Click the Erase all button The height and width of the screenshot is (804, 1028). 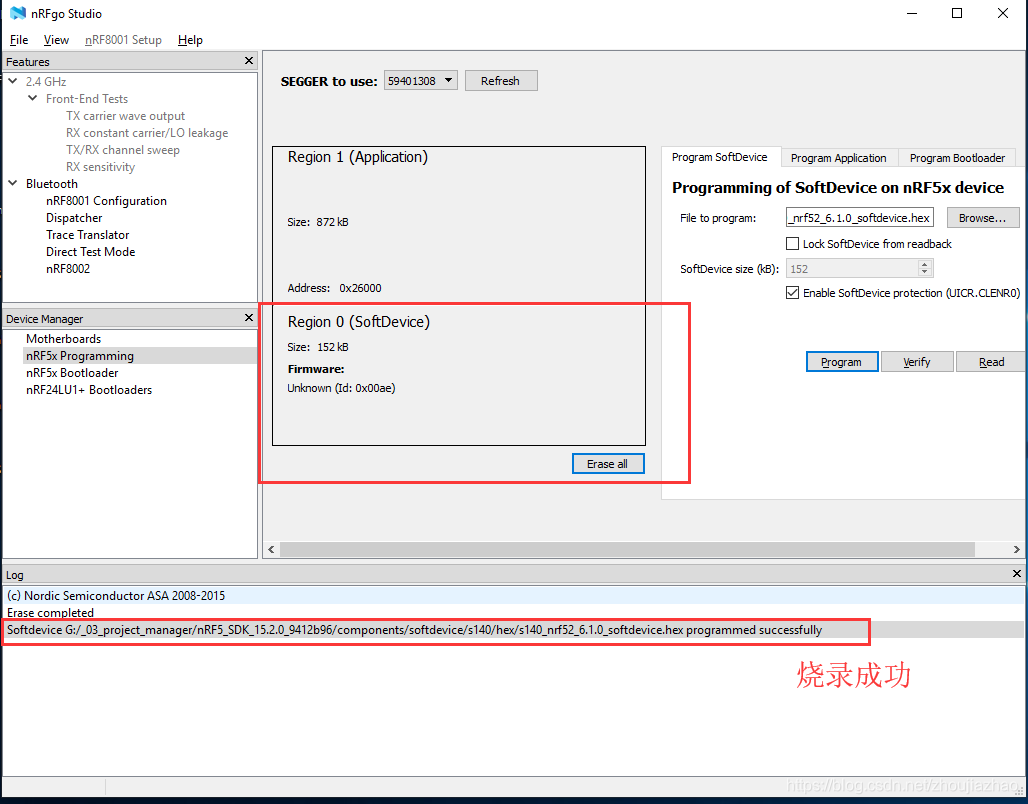coord(608,464)
